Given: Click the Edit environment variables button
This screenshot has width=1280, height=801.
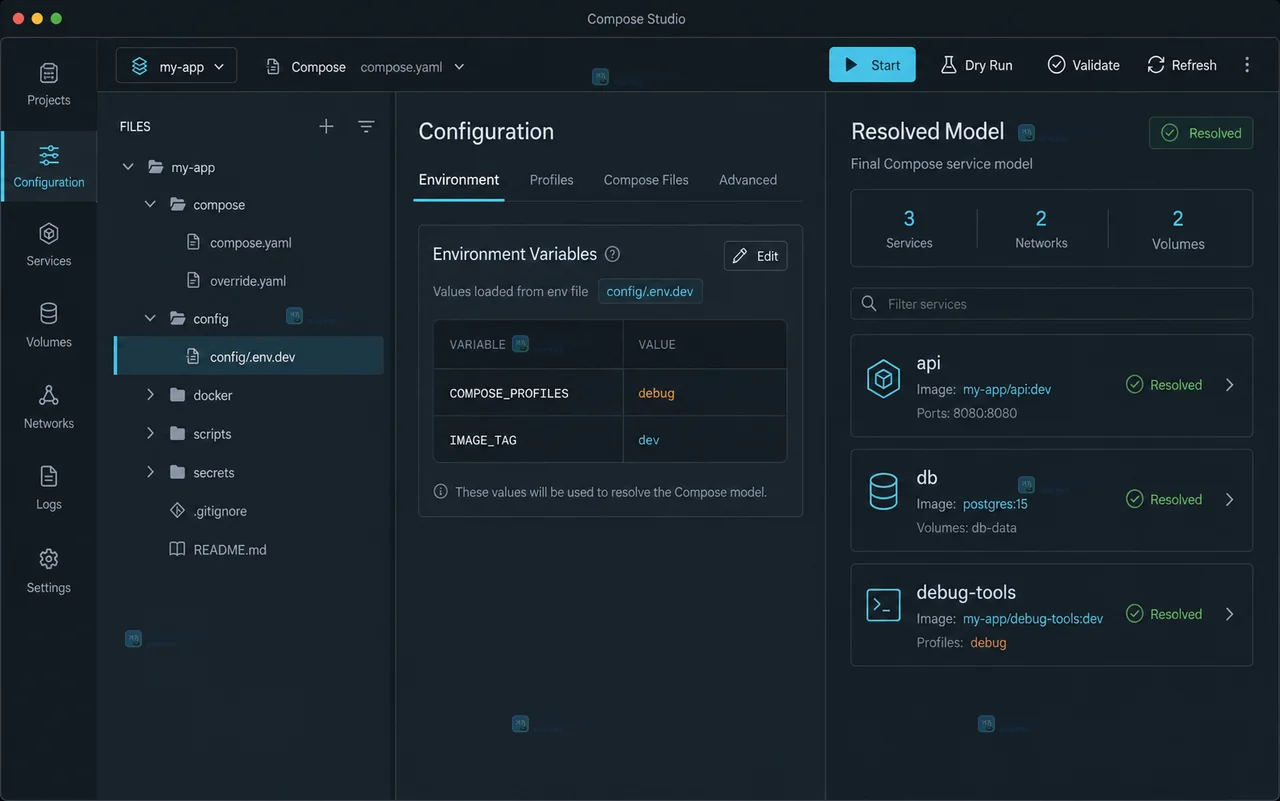Looking at the screenshot, I should coord(755,256).
